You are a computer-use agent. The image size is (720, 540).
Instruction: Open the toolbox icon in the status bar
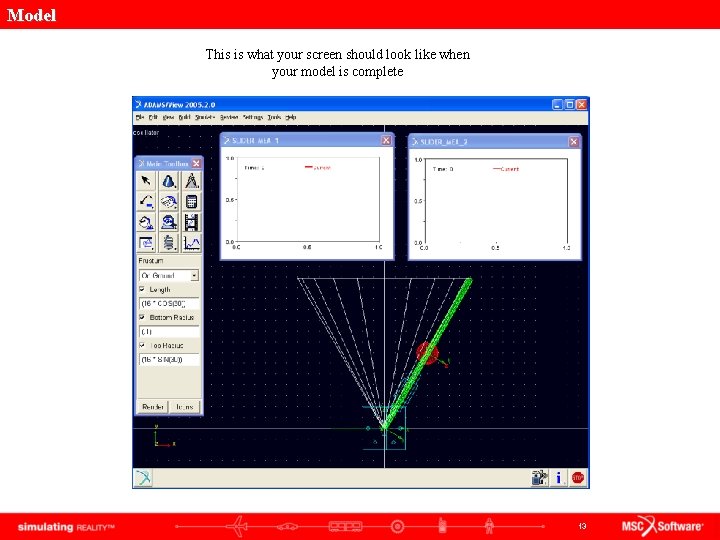coord(540,478)
